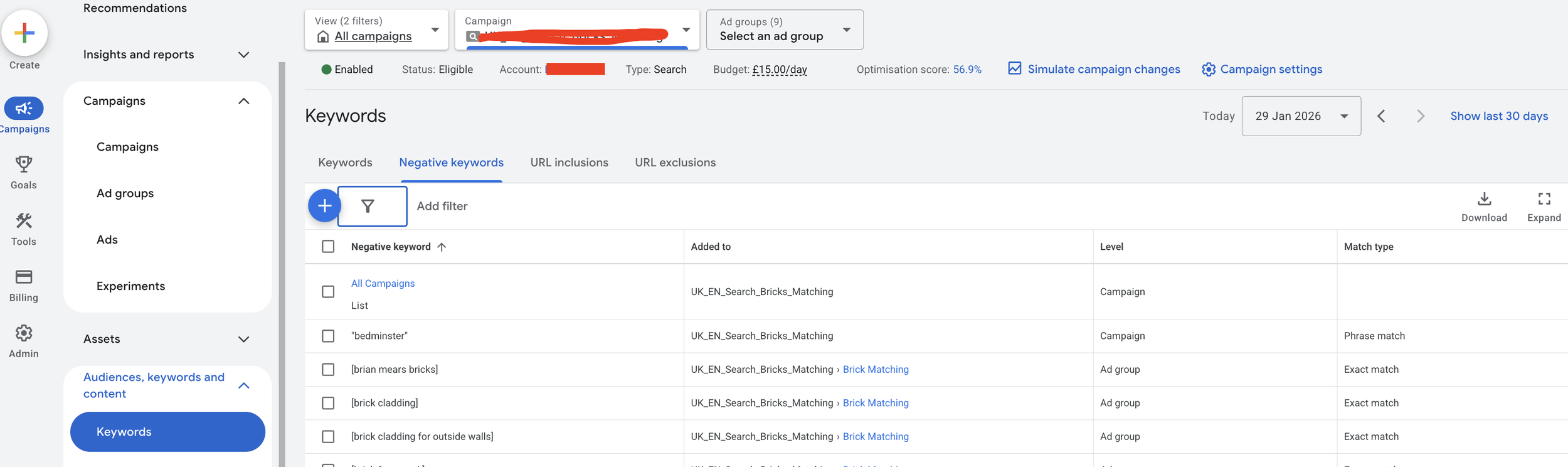Go to the previous date range arrow
This screenshot has height=467, width=1568.
pos(1381,116)
